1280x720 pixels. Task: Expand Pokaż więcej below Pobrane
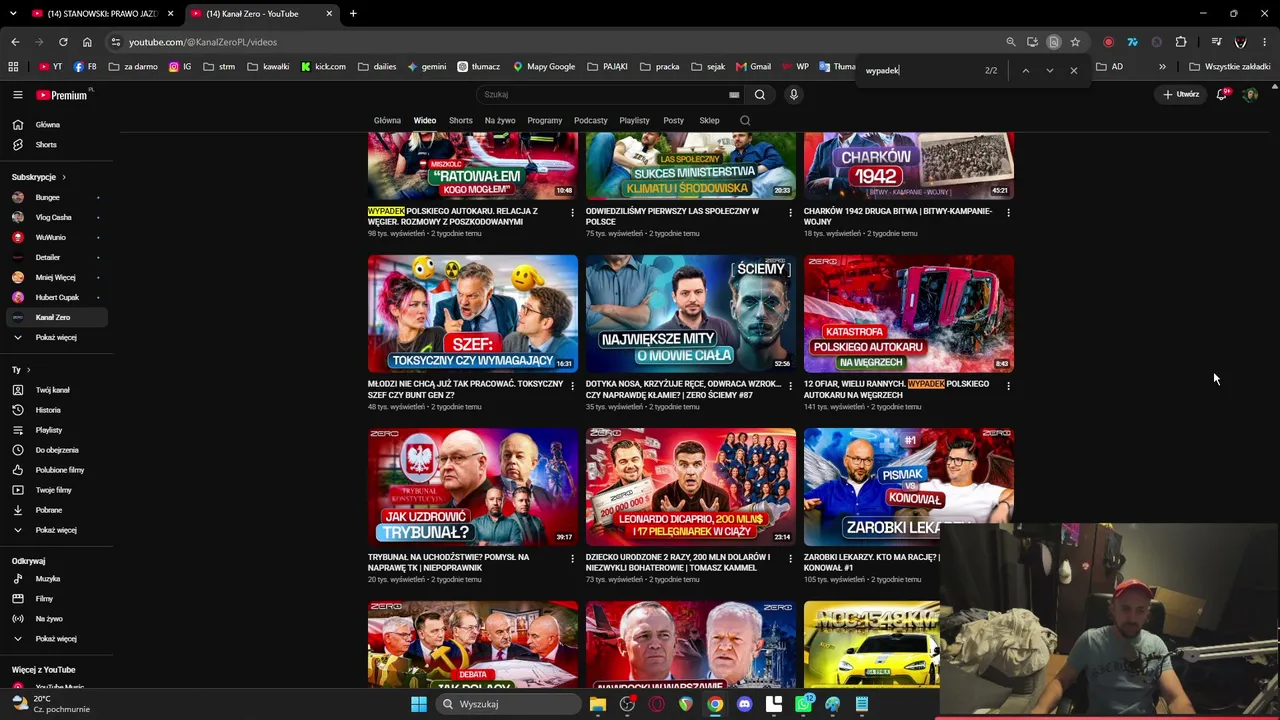click(x=56, y=530)
